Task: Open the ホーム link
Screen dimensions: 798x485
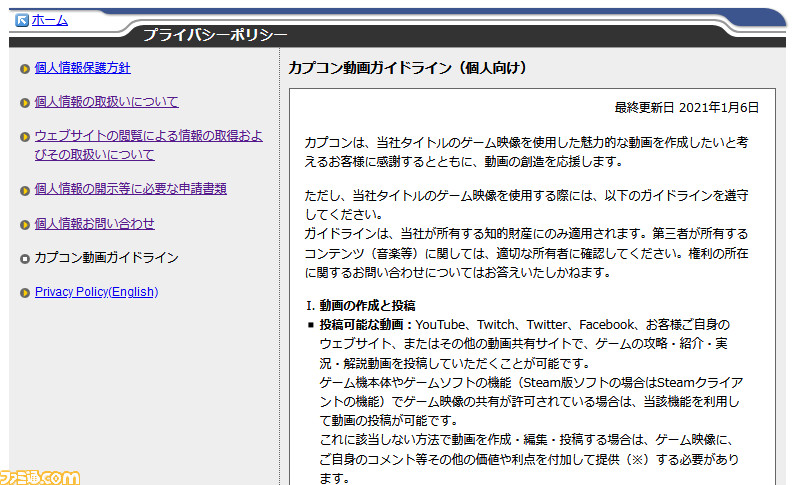Action: 49,20
